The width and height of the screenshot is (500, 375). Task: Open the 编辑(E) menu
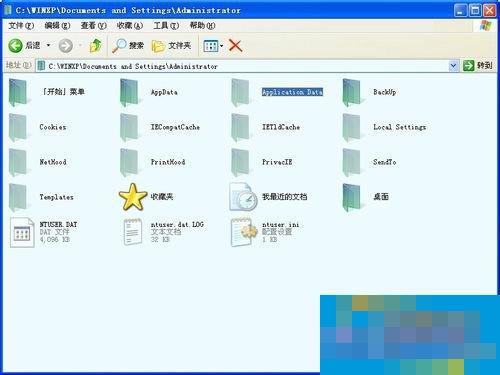click(57, 25)
